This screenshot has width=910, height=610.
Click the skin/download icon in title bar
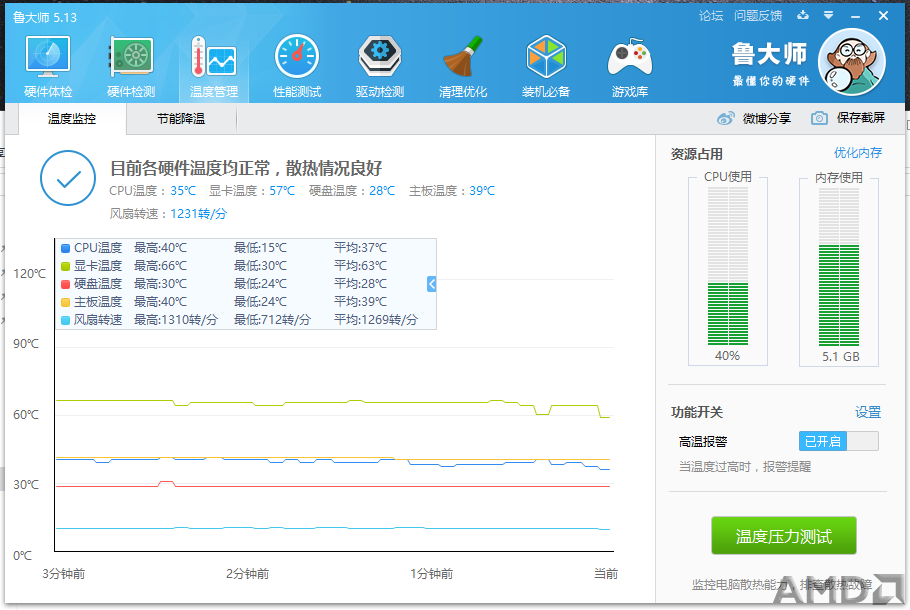coord(803,16)
